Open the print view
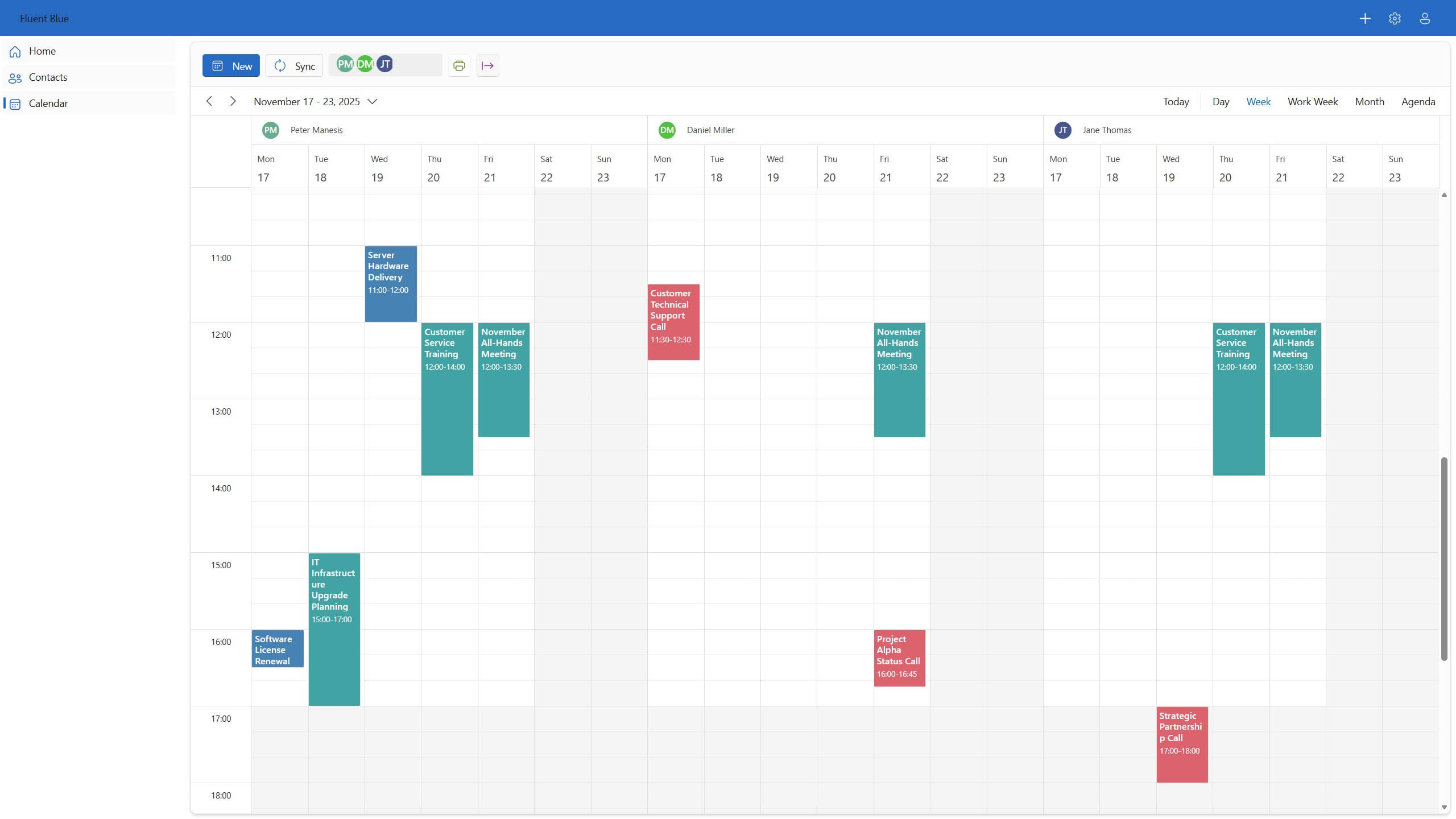The image size is (1456, 819). [459, 65]
